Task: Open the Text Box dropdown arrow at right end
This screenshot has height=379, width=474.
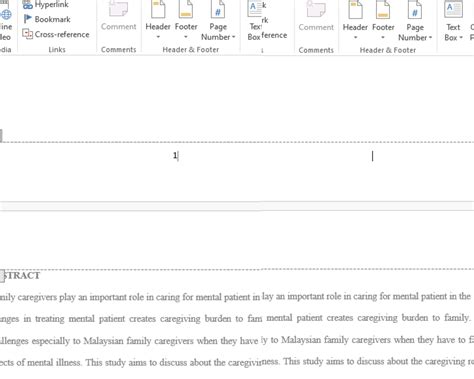Action: tap(461, 38)
